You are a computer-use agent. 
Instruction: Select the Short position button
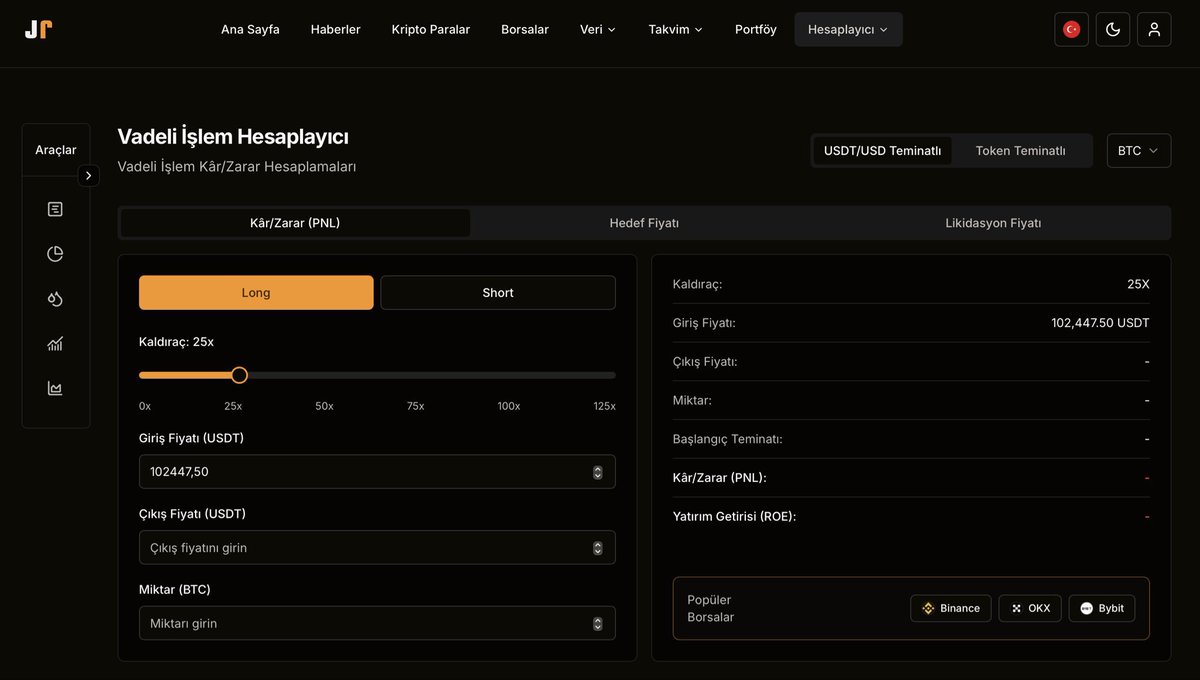pyautogui.click(x=498, y=293)
